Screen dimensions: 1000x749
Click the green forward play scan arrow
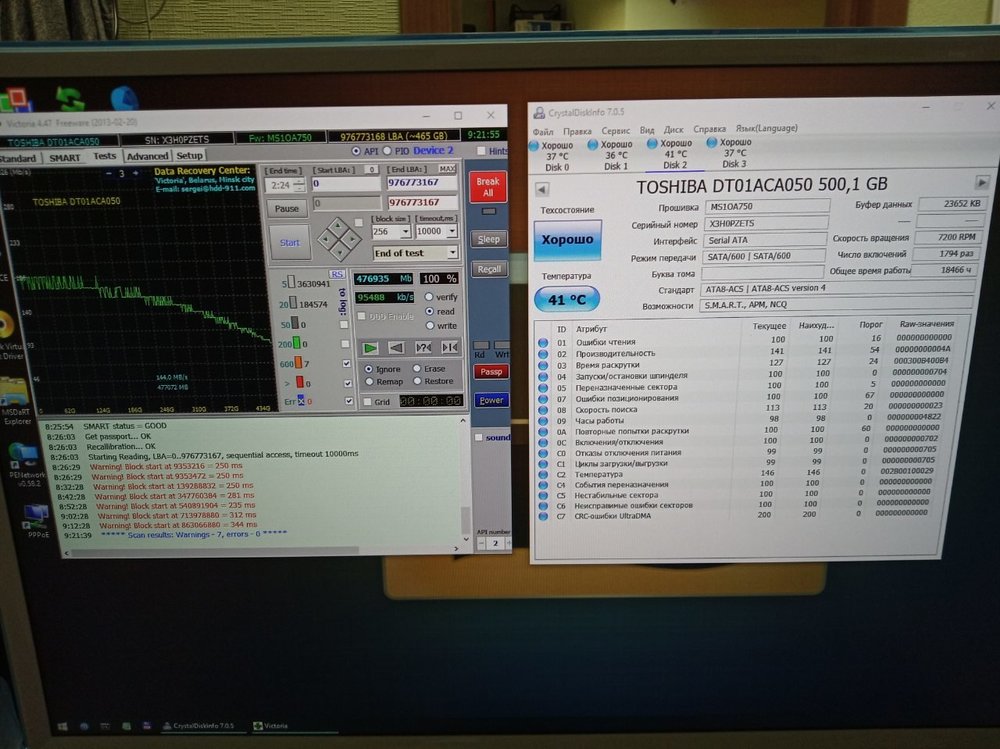[369, 348]
